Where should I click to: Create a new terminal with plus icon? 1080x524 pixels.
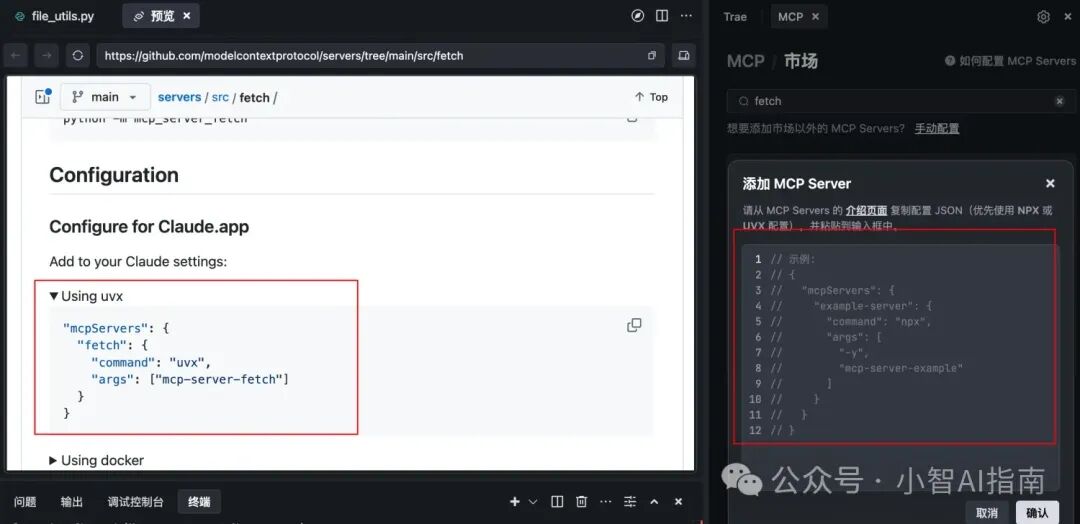[x=515, y=502]
